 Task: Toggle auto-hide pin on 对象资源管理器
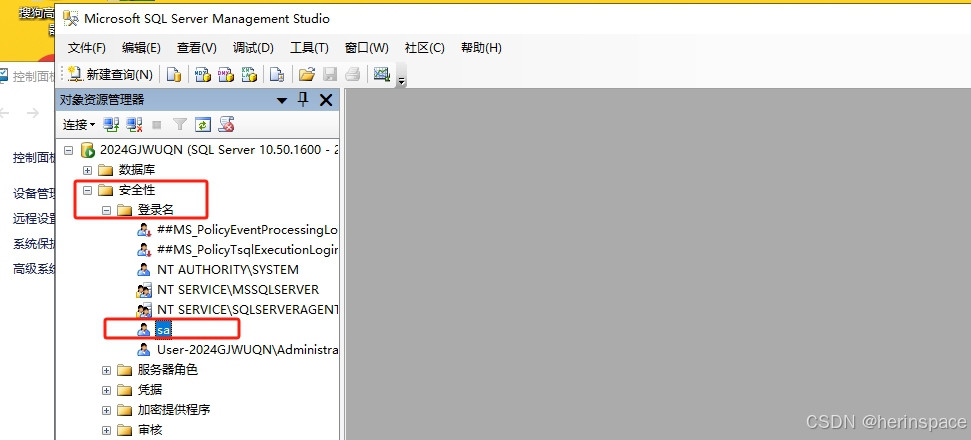click(303, 100)
